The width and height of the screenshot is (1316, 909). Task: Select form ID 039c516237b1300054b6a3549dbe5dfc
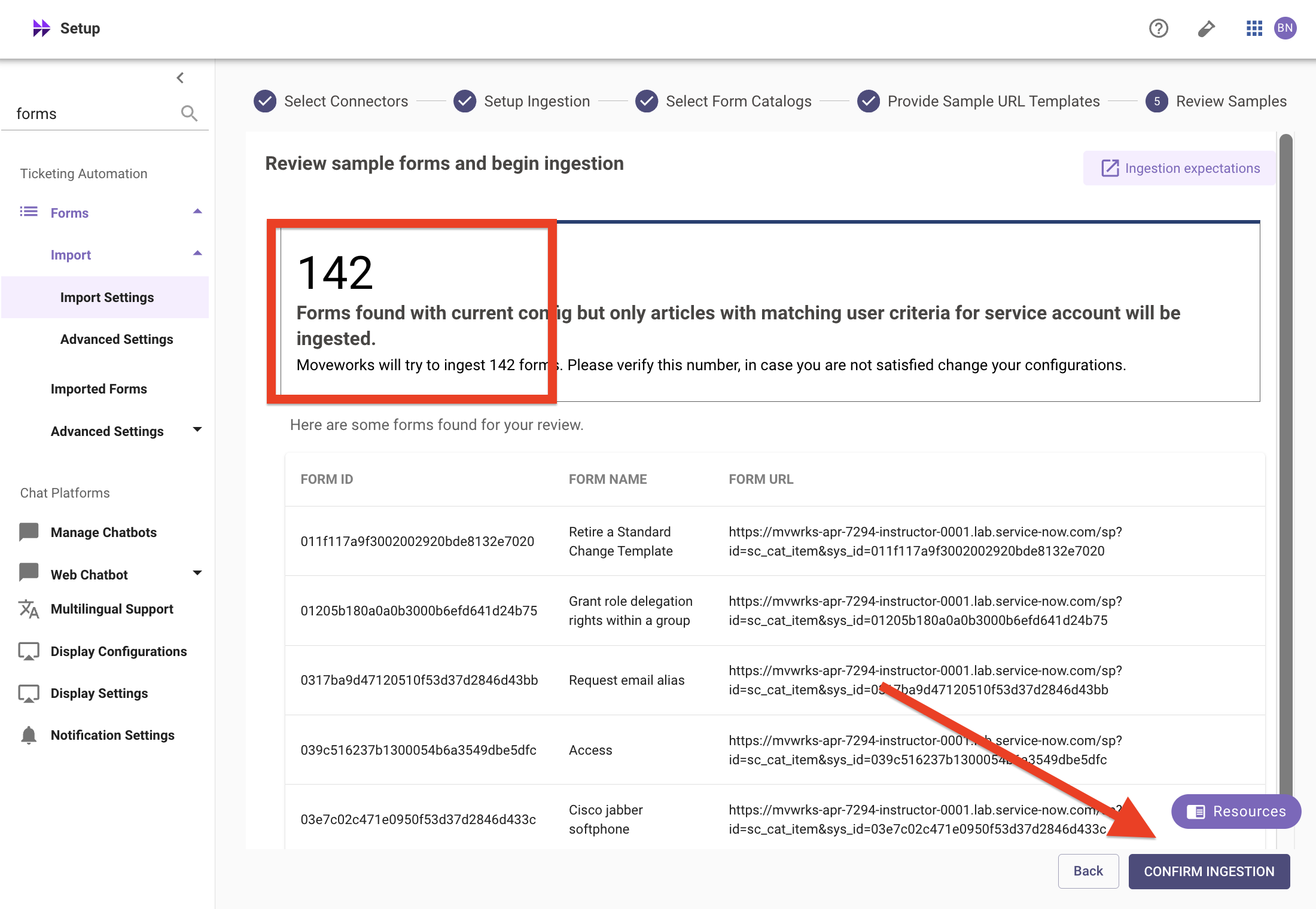click(418, 750)
